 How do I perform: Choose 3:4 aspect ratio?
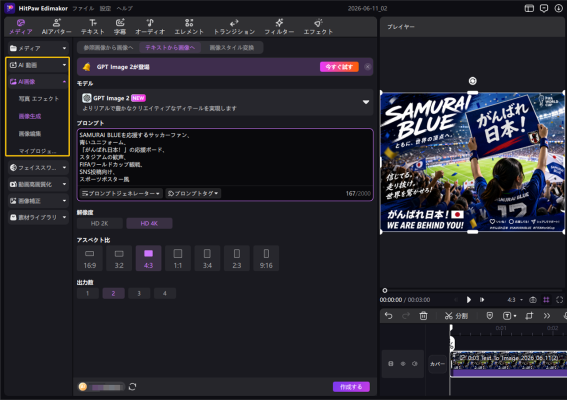pos(207,258)
